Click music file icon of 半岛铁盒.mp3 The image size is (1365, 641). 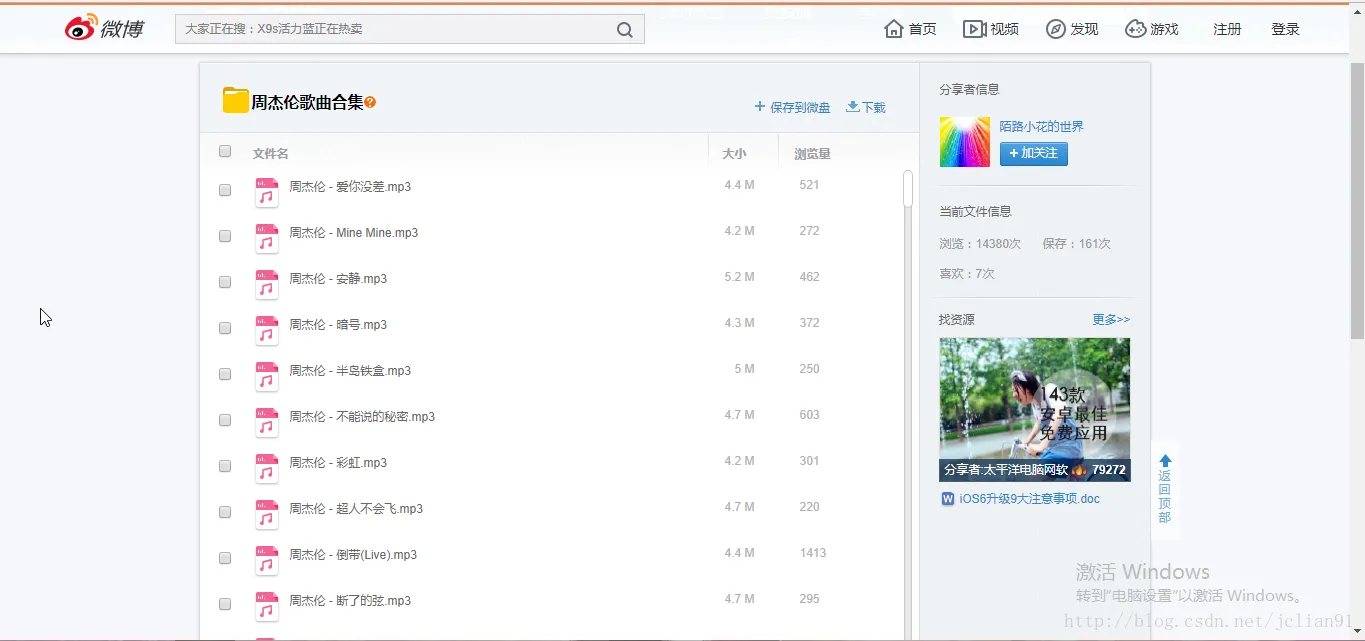[266, 376]
